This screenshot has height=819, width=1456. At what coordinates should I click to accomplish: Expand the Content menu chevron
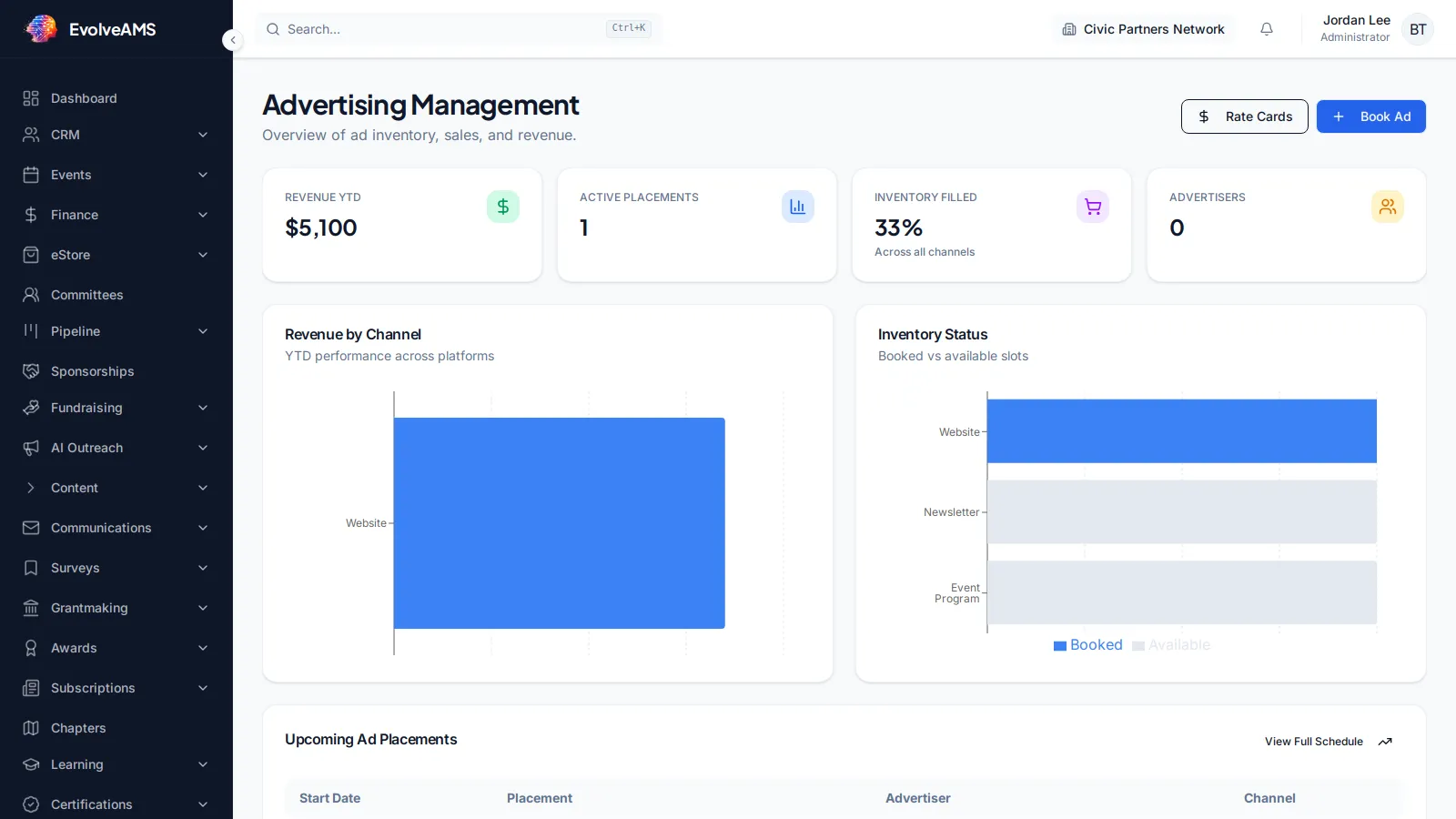203,488
